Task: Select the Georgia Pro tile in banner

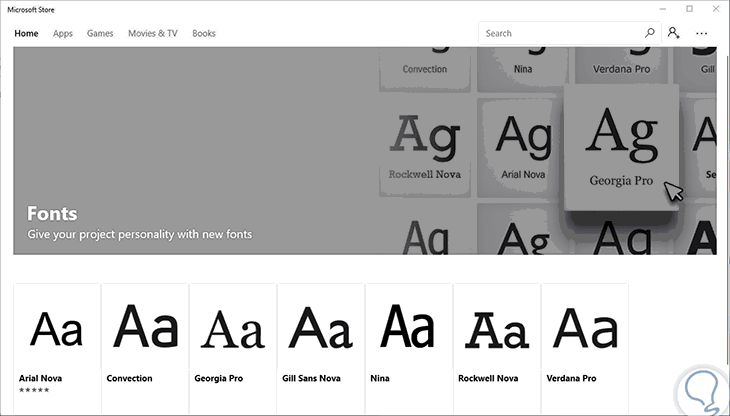Action: [622, 147]
